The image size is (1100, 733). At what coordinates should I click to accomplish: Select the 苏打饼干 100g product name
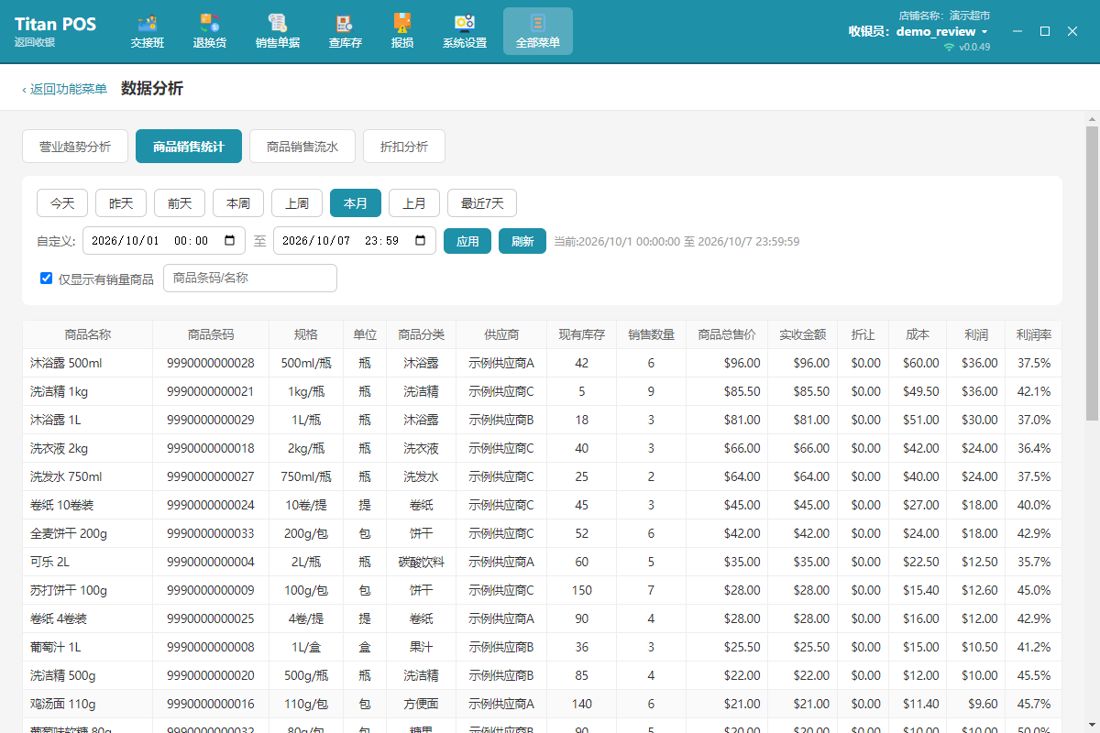pos(69,591)
